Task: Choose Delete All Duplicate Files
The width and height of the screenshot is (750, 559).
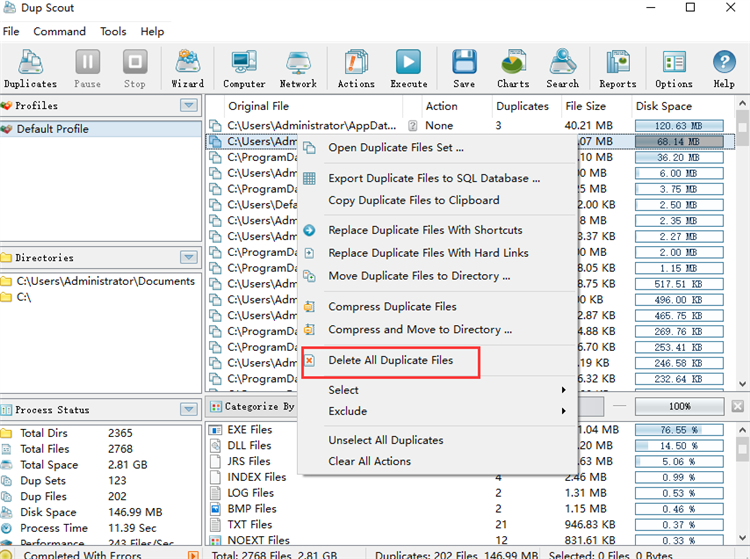Action: [x=391, y=360]
